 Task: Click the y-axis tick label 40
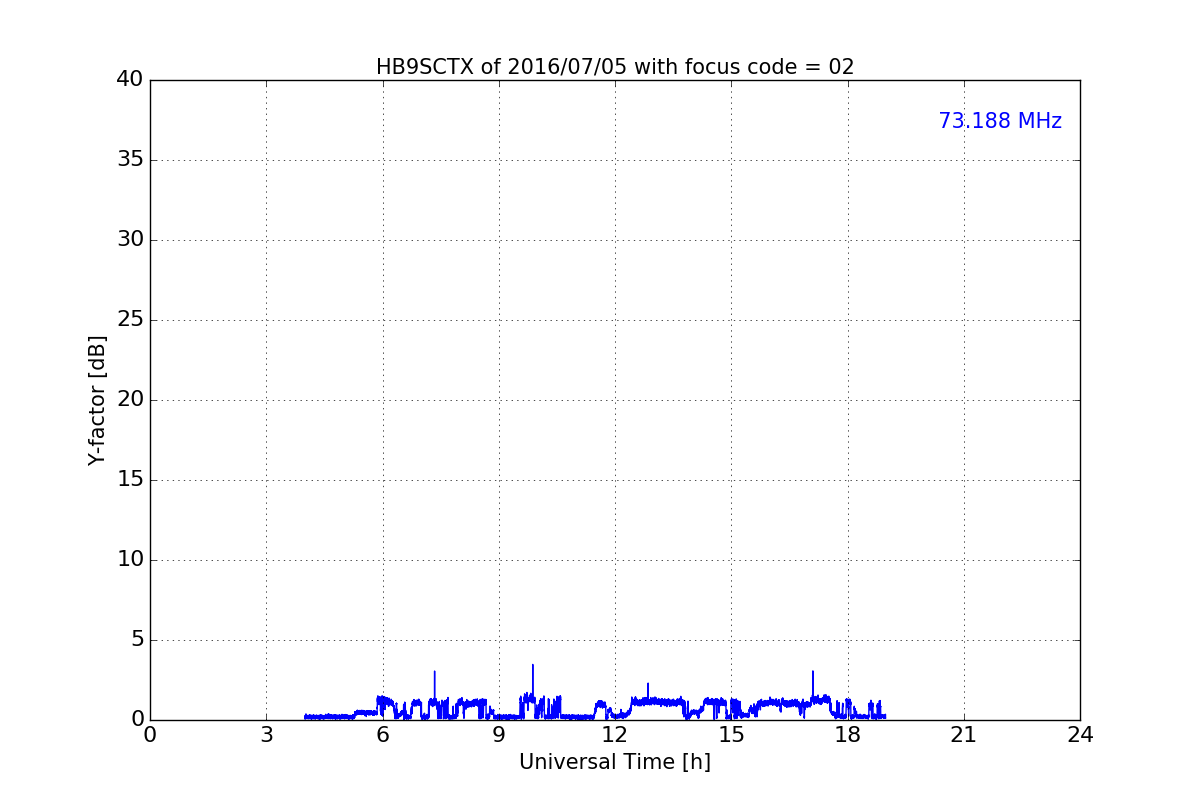click(x=130, y=80)
